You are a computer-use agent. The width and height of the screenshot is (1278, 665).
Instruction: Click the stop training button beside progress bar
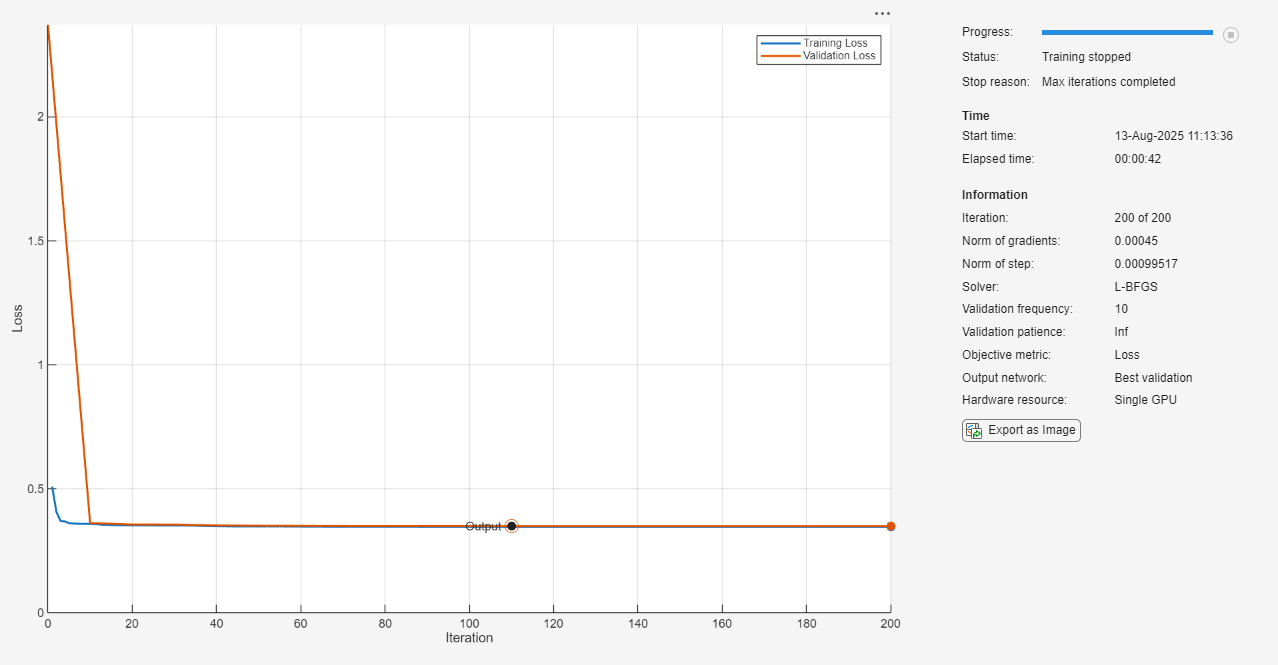point(1231,35)
